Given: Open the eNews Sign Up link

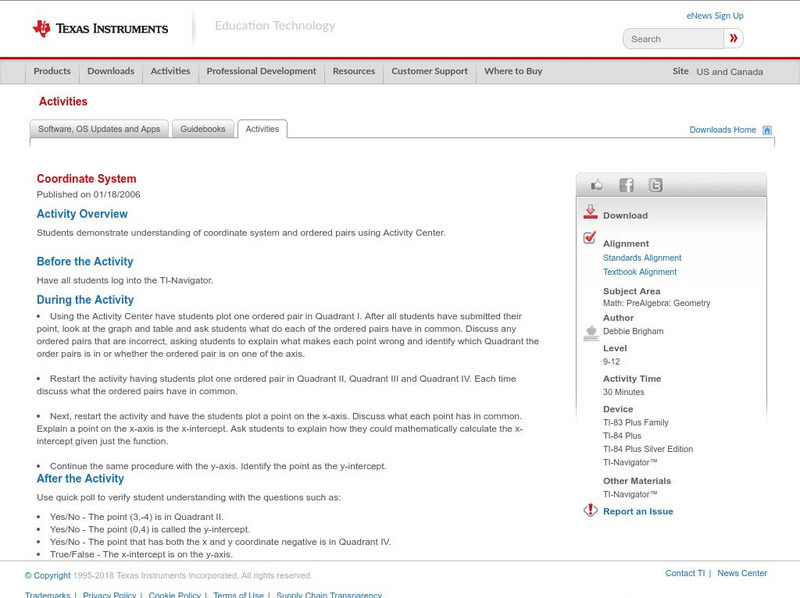Looking at the screenshot, I should point(715,16).
